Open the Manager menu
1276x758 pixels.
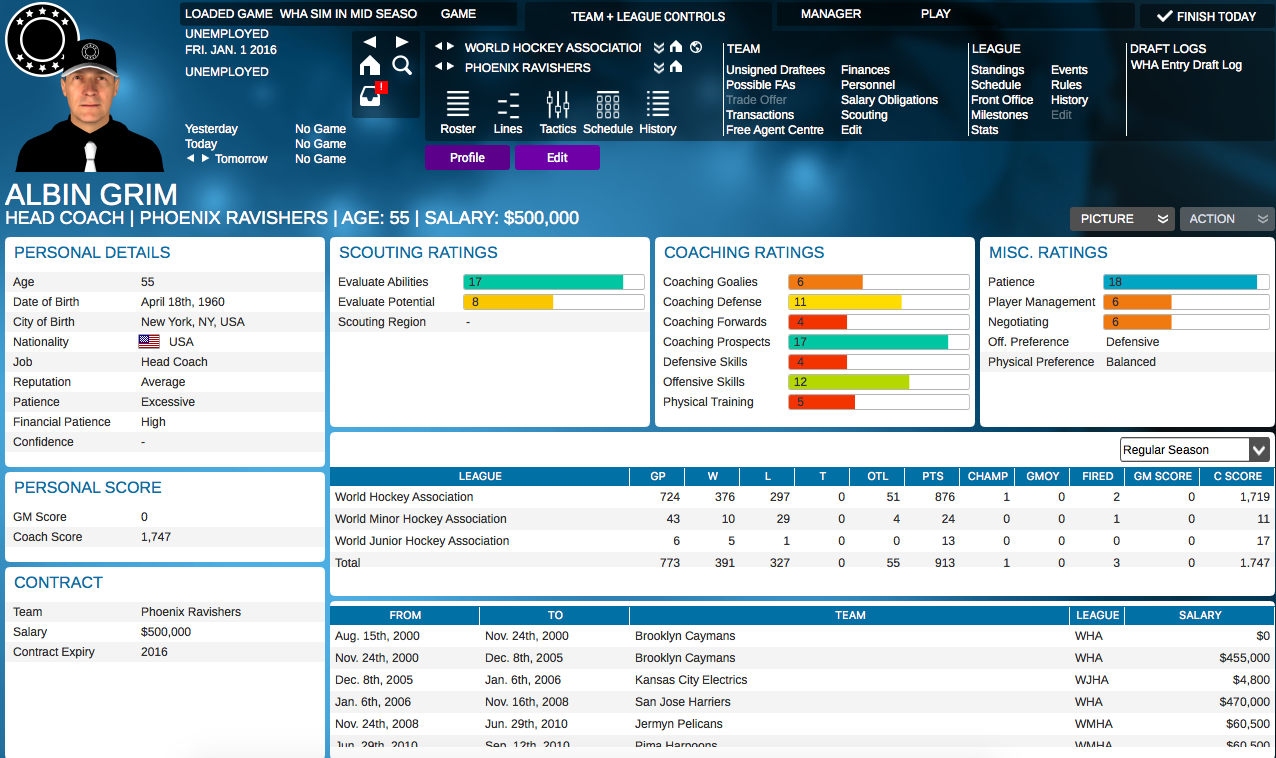(x=831, y=14)
